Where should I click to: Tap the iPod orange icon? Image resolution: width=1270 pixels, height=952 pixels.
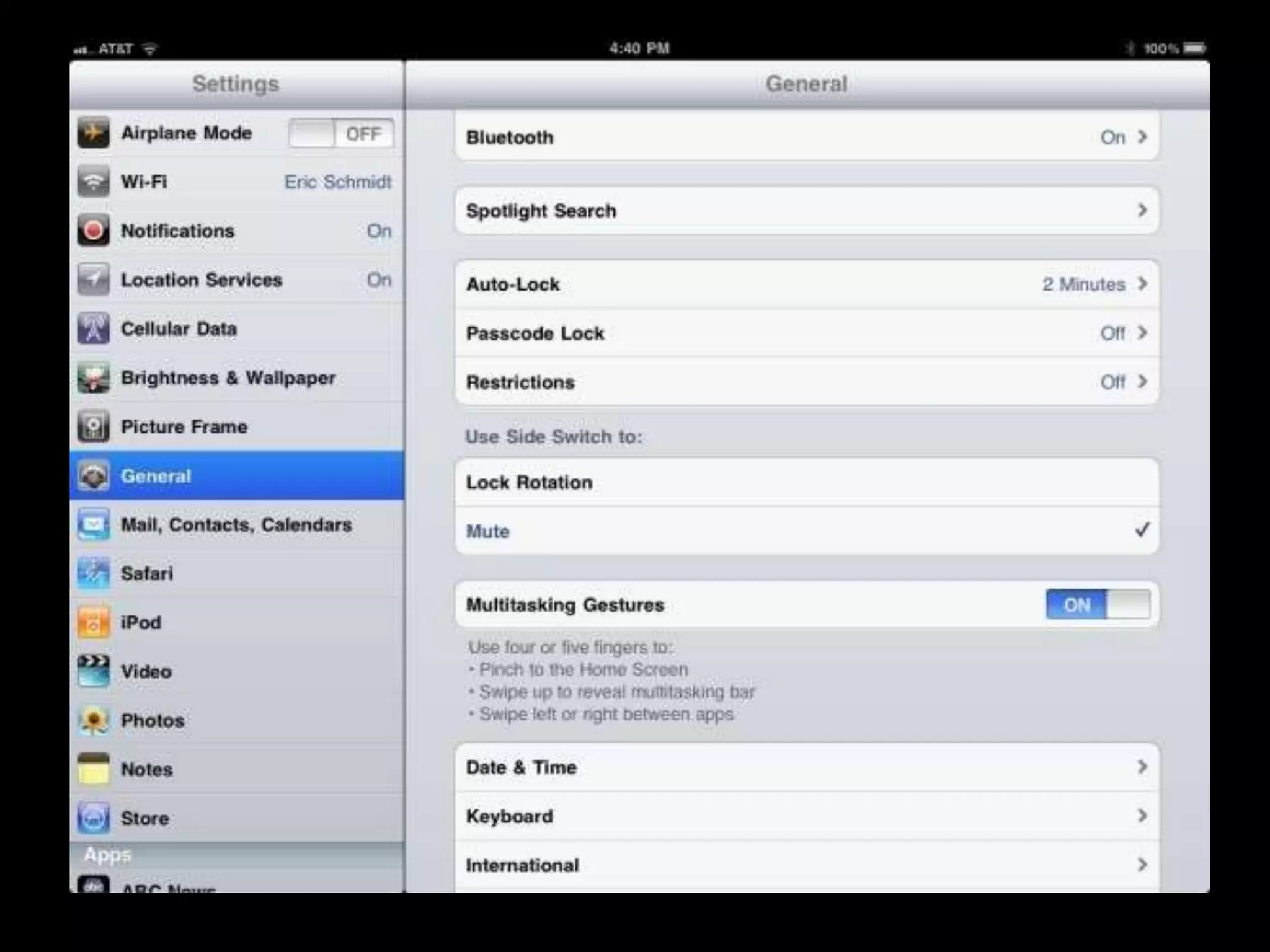(94, 622)
